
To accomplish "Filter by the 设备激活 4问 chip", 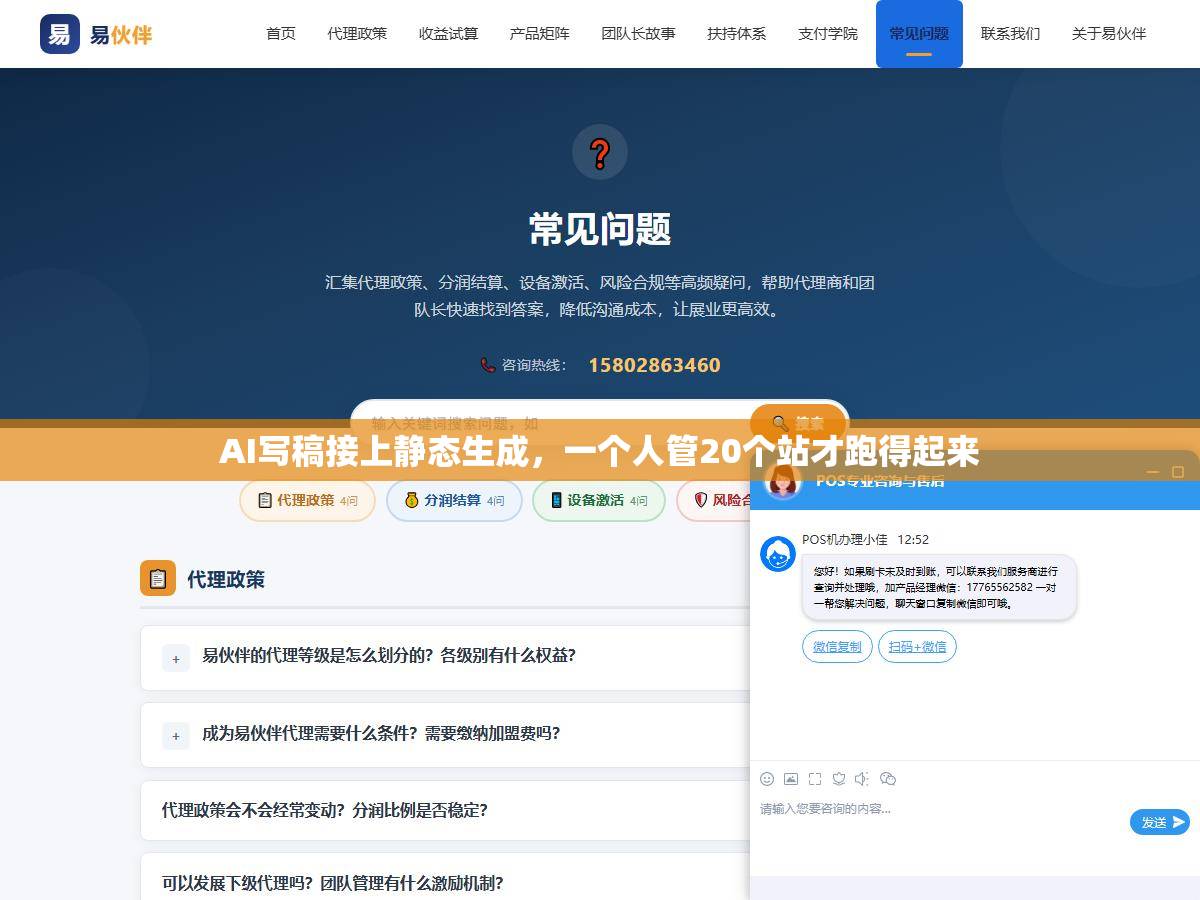I will tap(598, 500).
